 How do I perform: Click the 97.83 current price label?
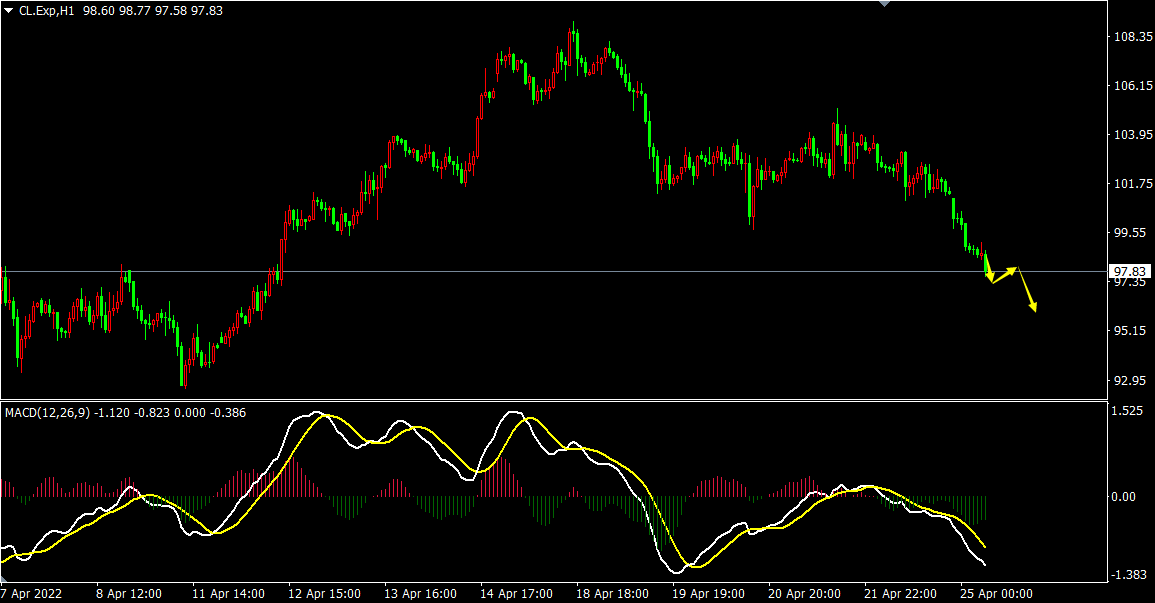[1130, 271]
